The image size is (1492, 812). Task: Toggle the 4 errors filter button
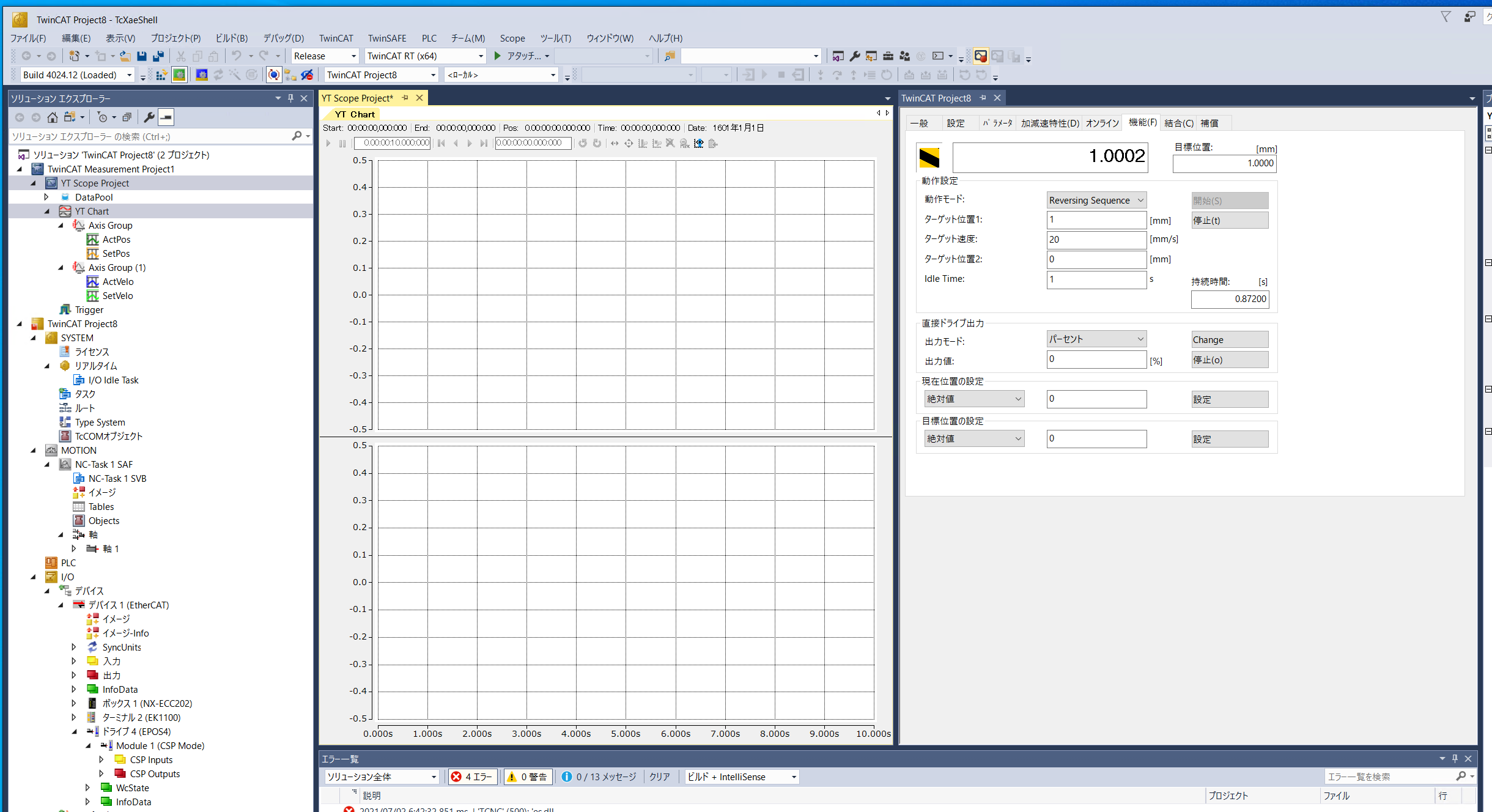[x=472, y=777]
